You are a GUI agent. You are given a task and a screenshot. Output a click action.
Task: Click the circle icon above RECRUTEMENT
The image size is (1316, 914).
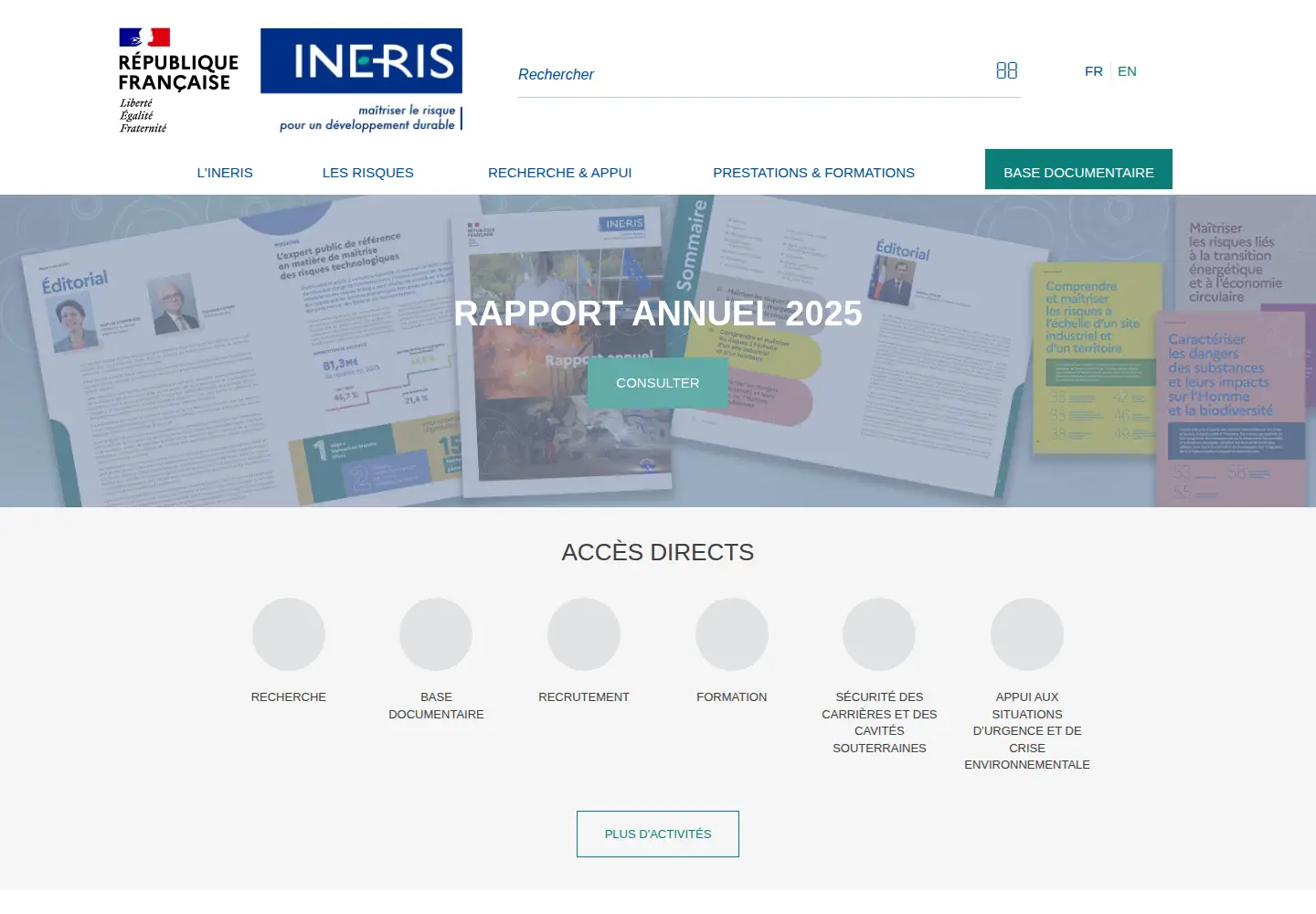[x=584, y=634]
